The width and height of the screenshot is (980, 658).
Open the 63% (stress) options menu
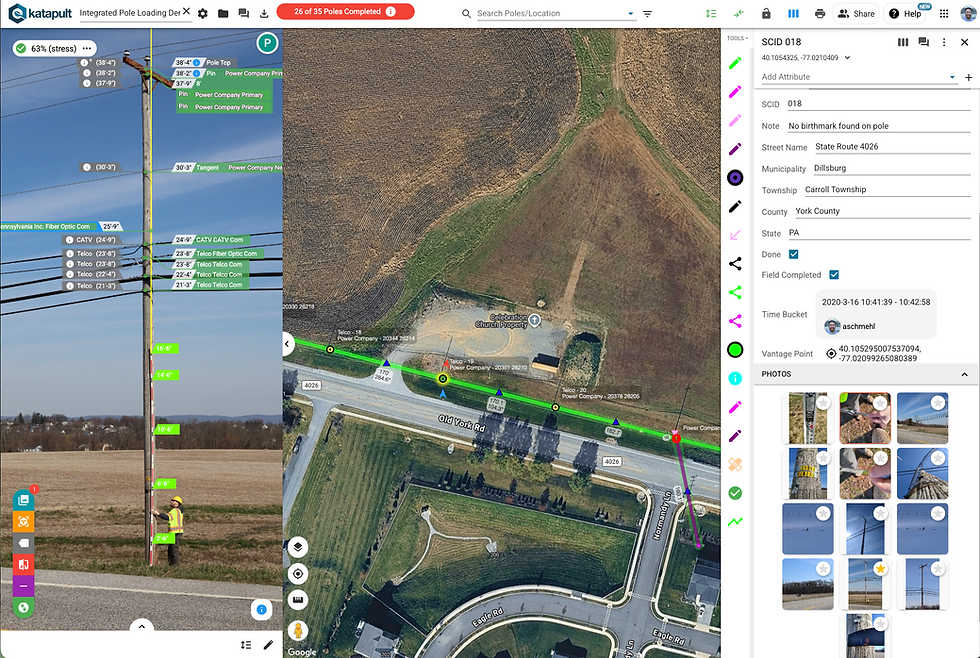tap(87, 48)
